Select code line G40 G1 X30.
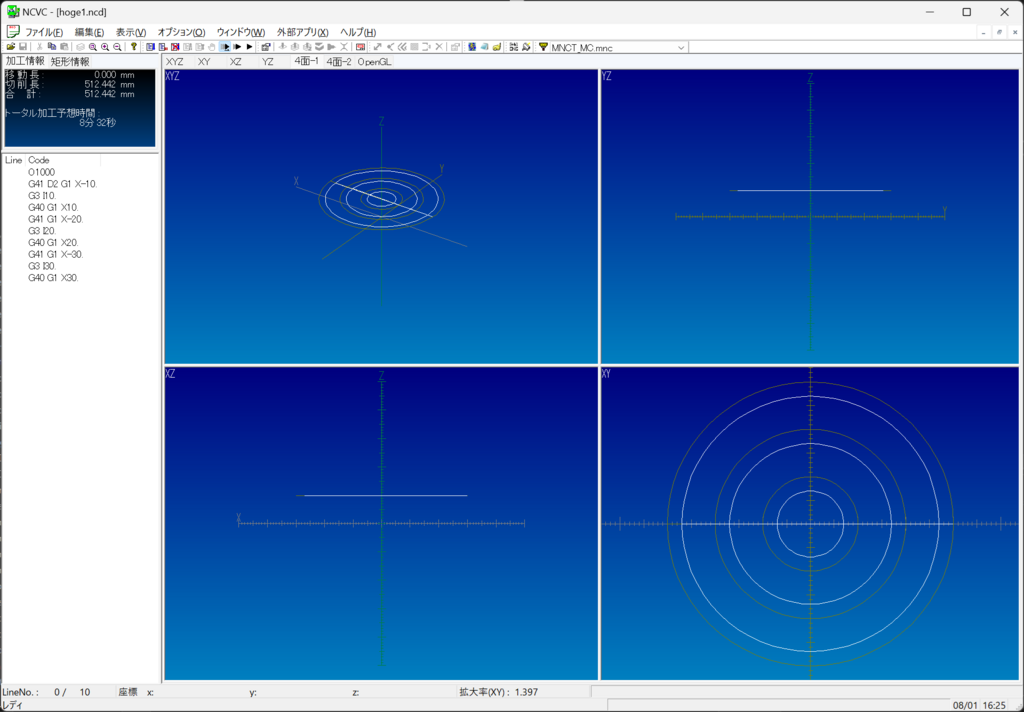This screenshot has height=712, width=1024. click(x=54, y=278)
